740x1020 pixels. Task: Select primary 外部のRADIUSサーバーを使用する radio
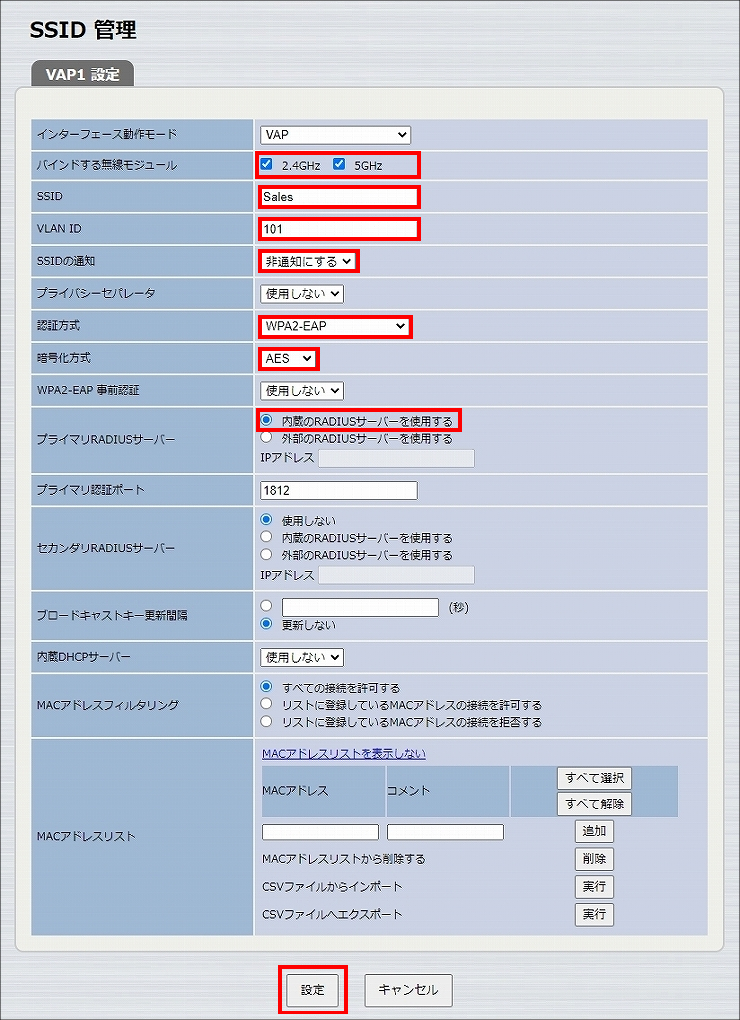(266, 438)
